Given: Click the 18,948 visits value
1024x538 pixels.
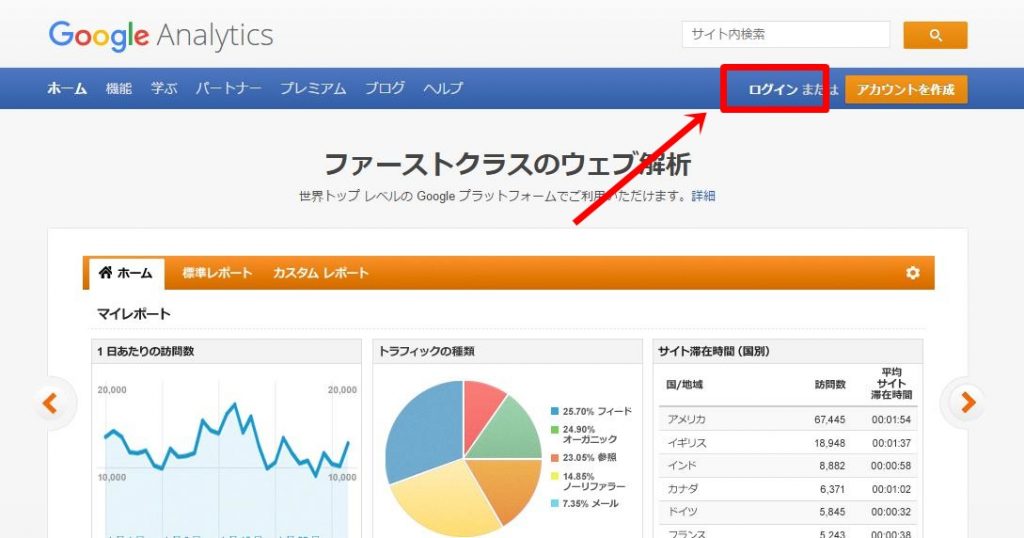Looking at the screenshot, I should click(829, 443).
